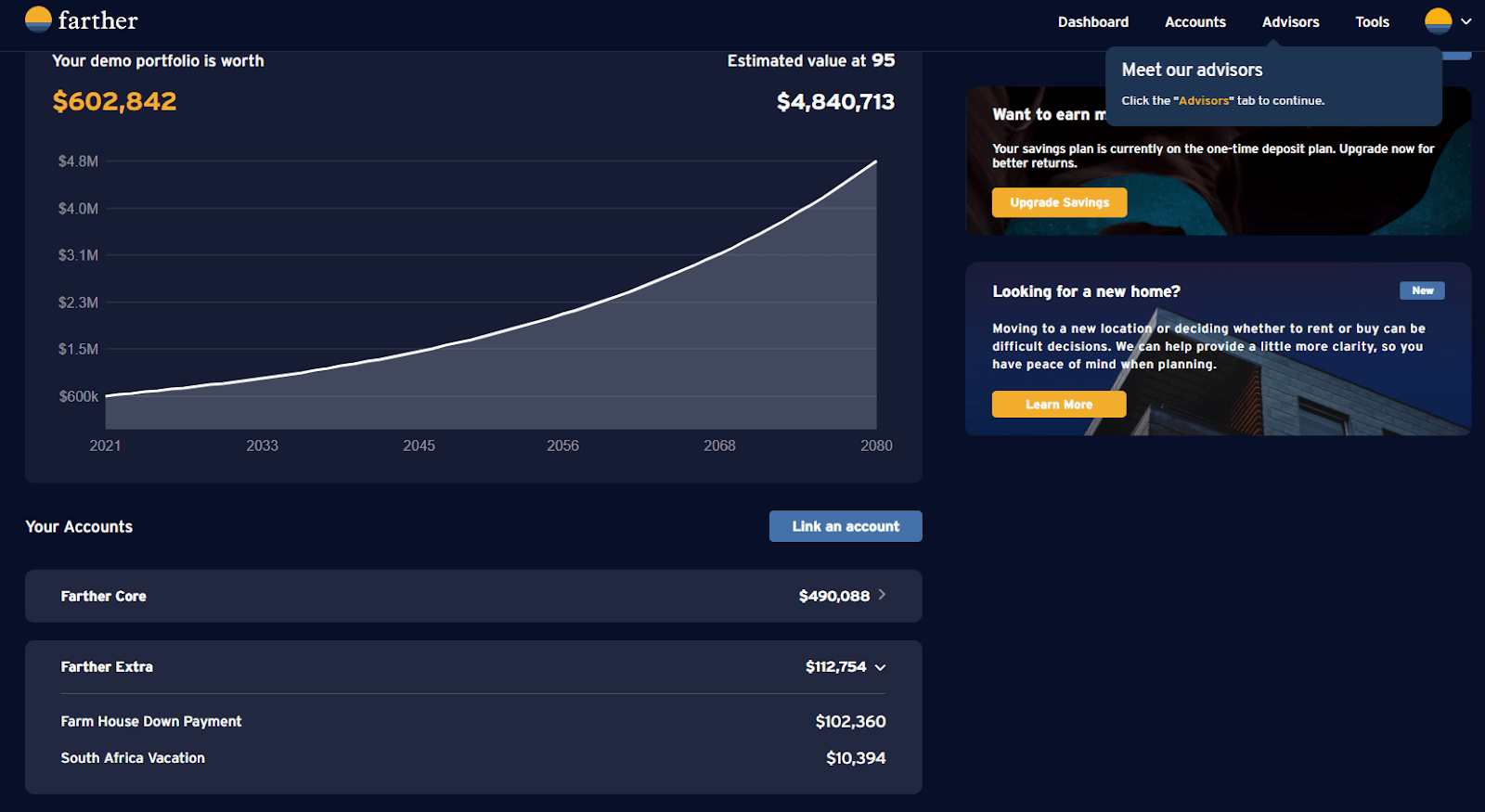Image resolution: width=1485 pixels, height=812 pixels.
Task: Click the $112,754 Farther Extra balance
Action: [x=835, y=667]
